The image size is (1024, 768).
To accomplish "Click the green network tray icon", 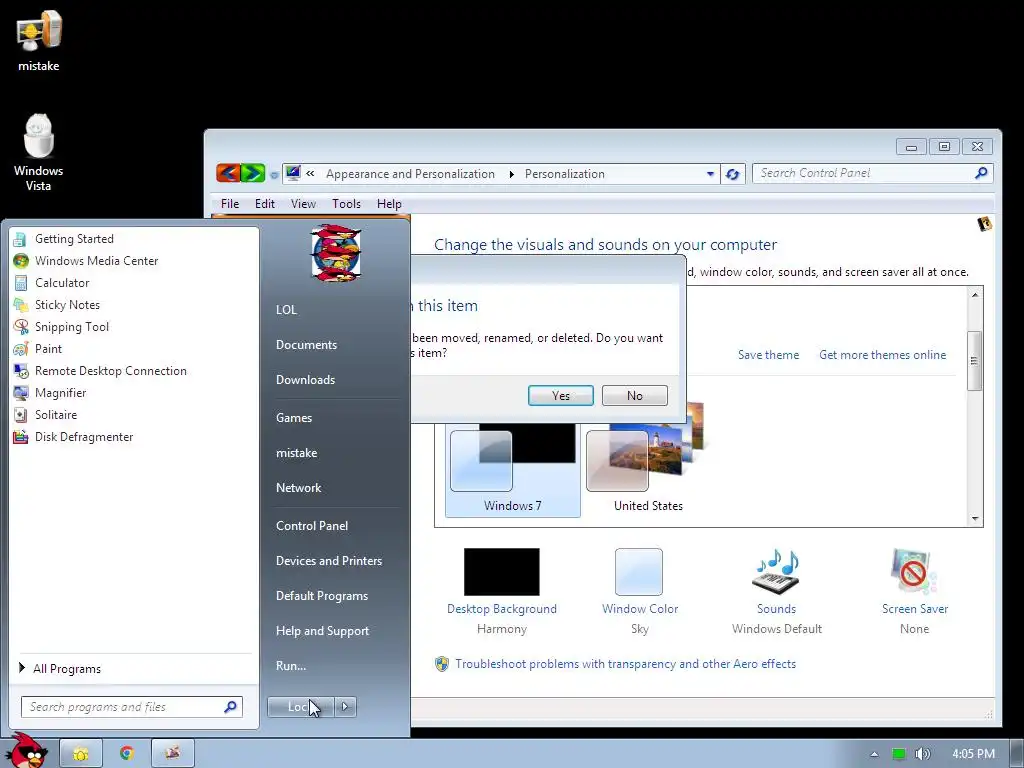I will pos(899,754).
